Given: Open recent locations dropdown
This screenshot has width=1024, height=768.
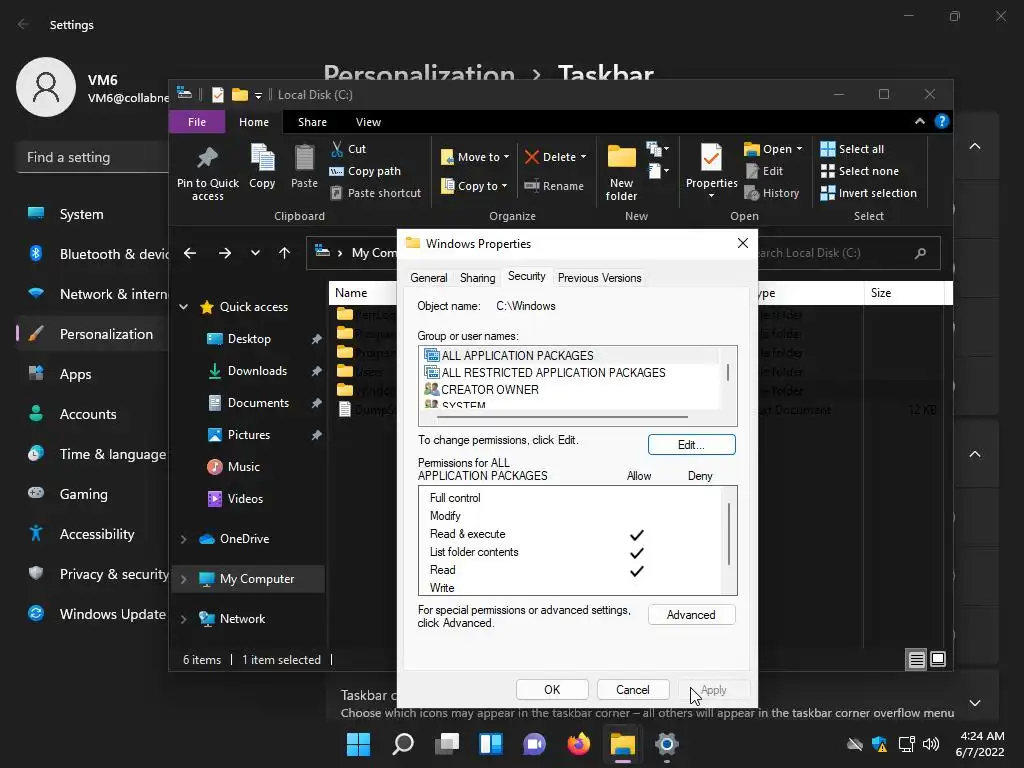Looking at the screenshot, I should point(255,253).
